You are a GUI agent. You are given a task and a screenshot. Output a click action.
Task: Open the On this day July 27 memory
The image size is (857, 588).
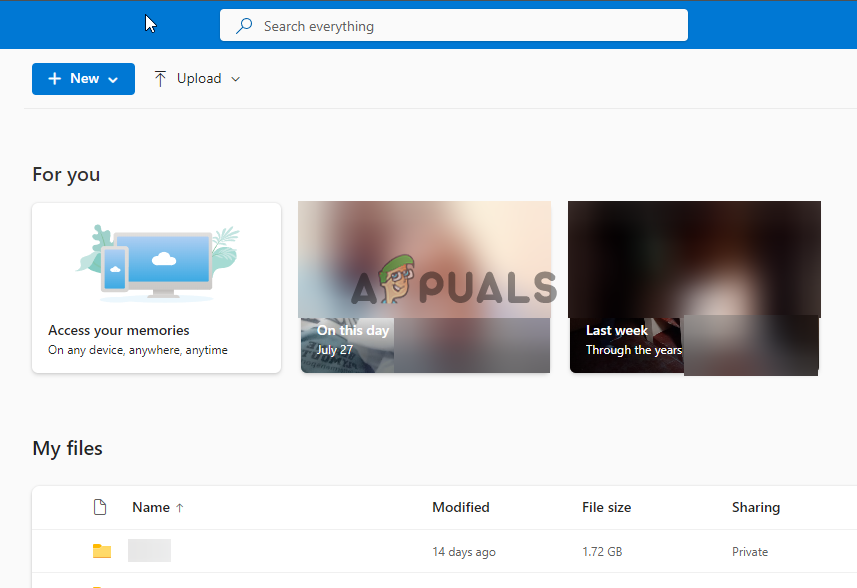point(424,287)
